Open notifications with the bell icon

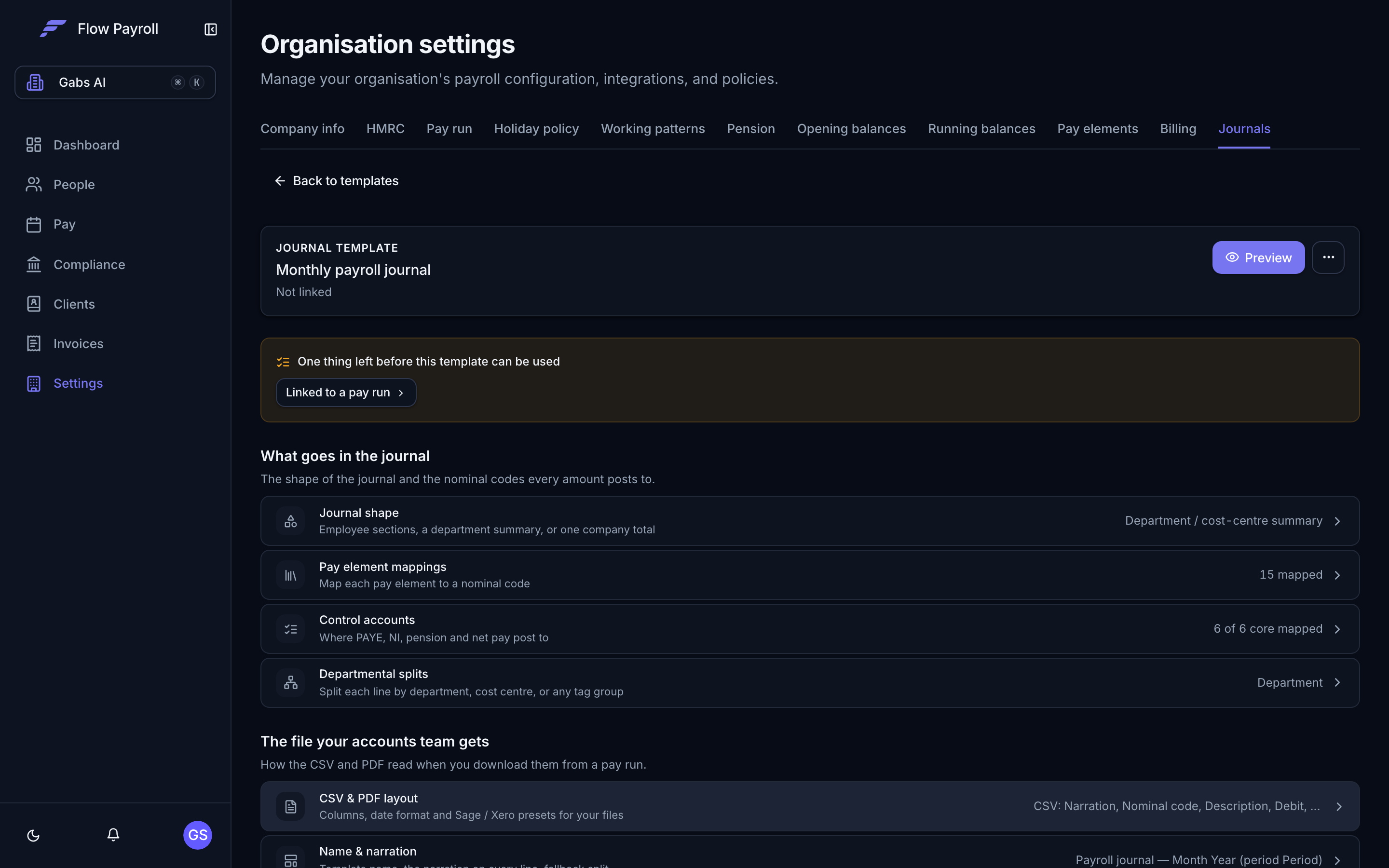coord(113,835)
